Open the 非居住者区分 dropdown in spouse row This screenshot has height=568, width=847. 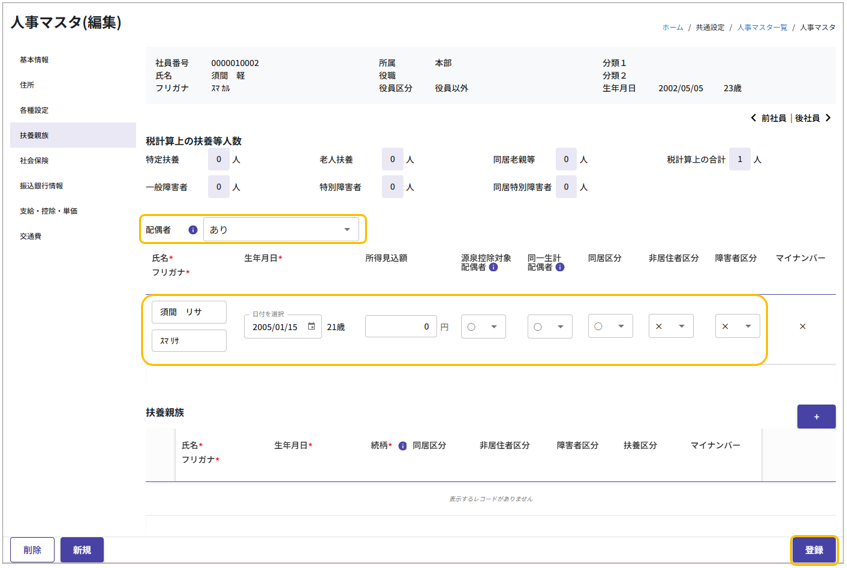tap(670, 327)
